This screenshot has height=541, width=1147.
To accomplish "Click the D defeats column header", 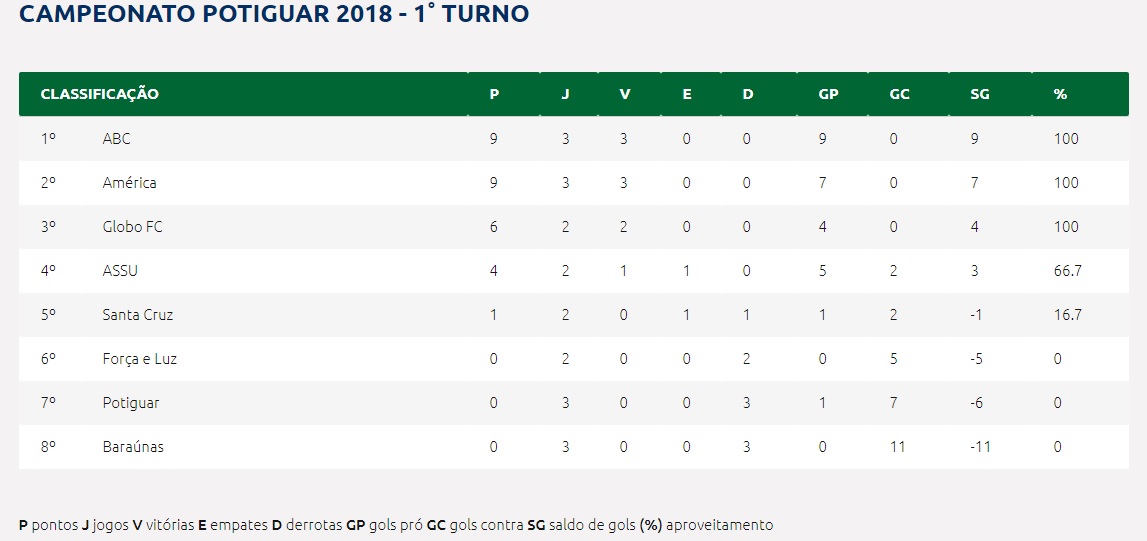I will tap(748, 94).
